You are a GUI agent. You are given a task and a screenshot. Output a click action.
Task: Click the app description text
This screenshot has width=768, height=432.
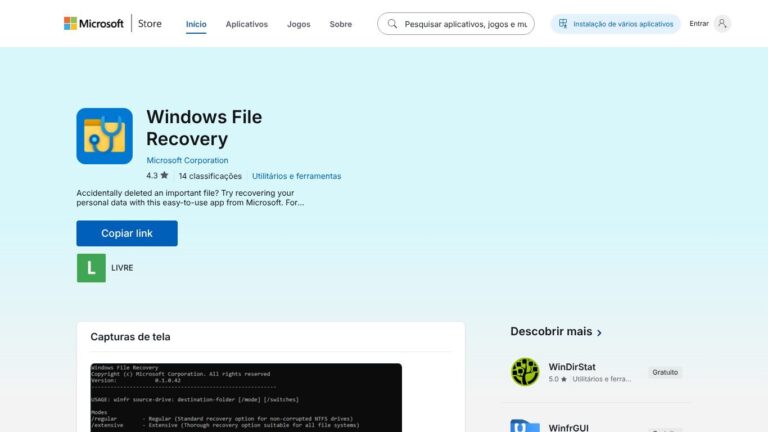click(x=190, y=197)
